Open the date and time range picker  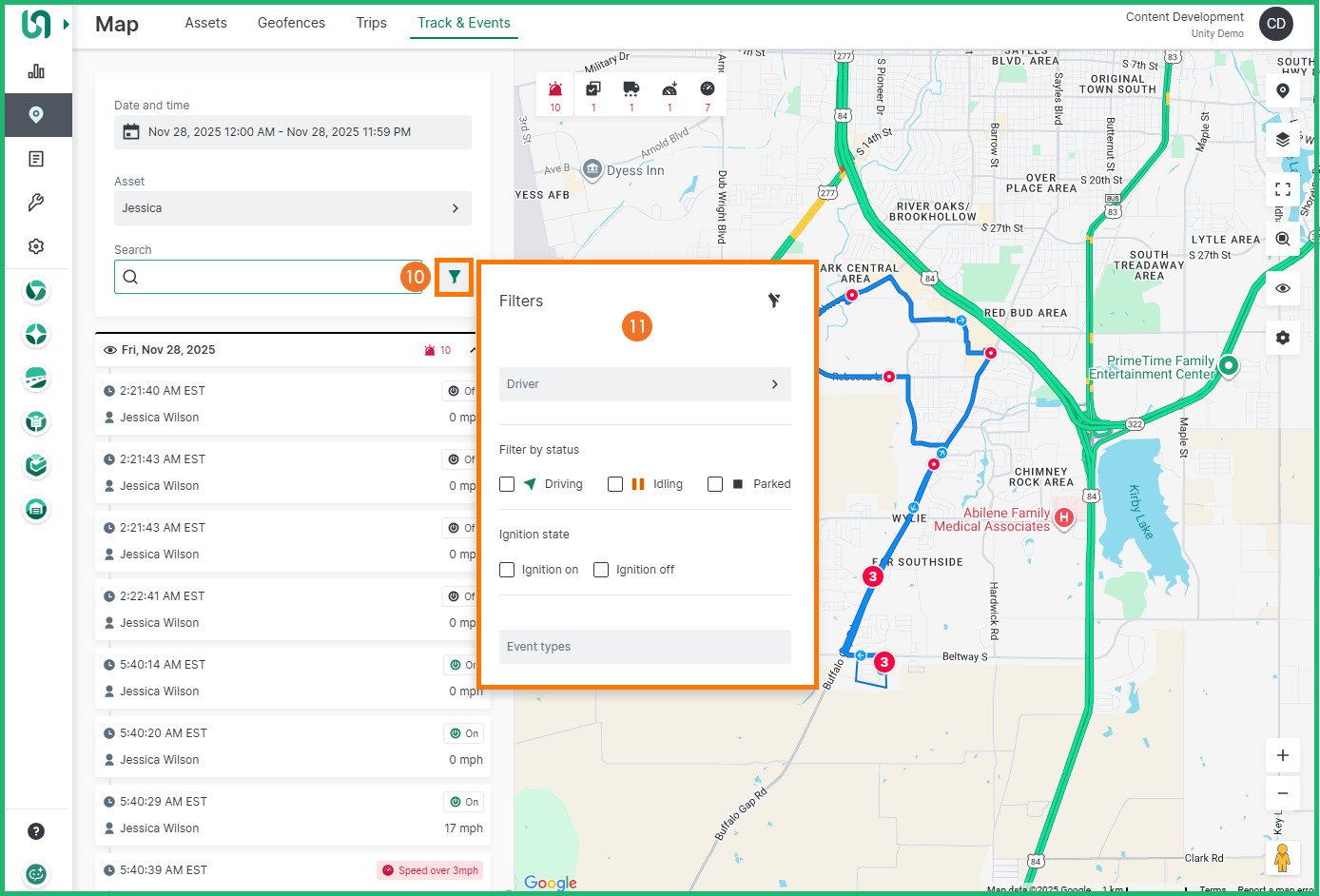[x=292, y=132]
